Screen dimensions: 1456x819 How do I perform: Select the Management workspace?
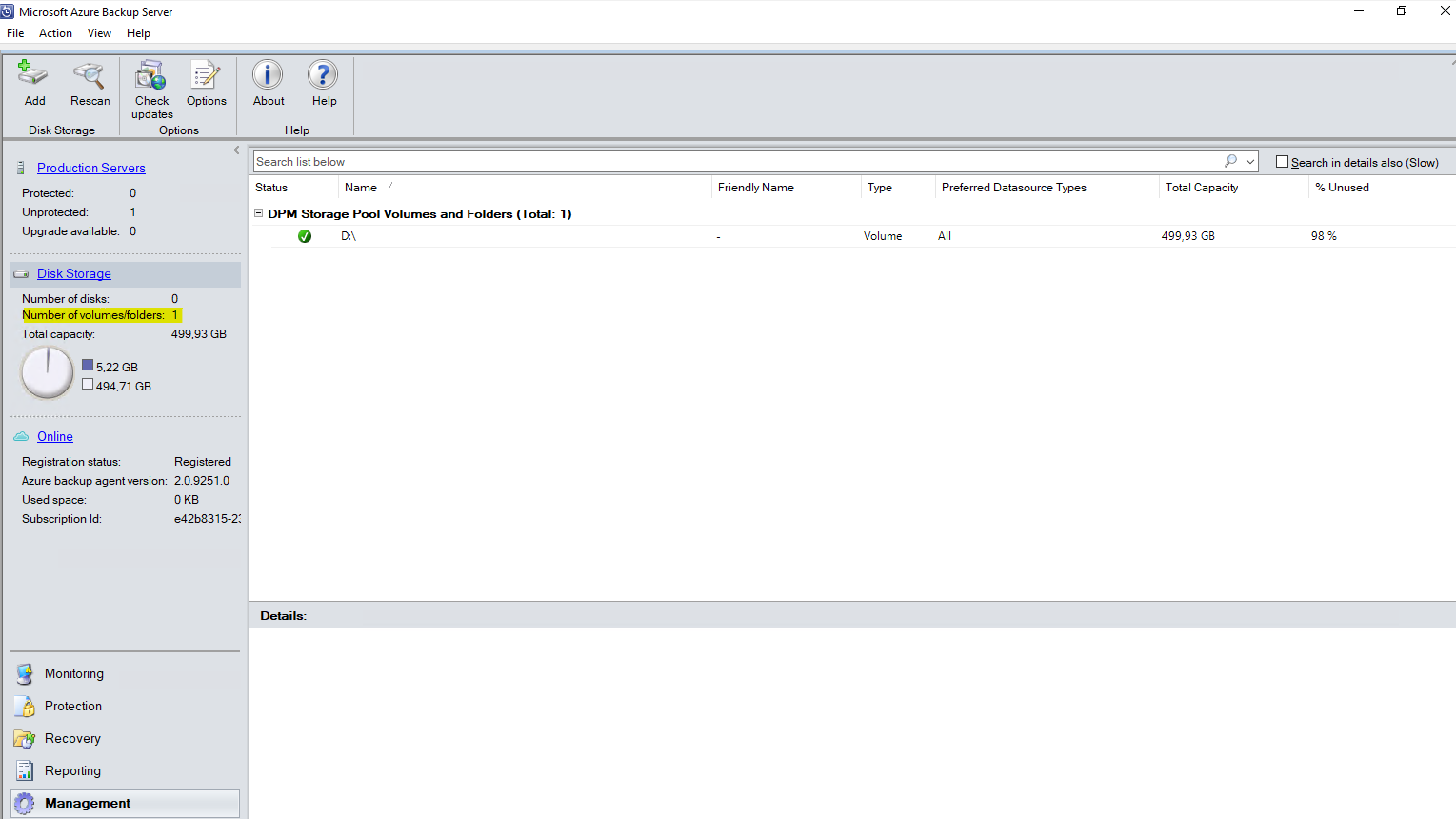pos(125,804)
